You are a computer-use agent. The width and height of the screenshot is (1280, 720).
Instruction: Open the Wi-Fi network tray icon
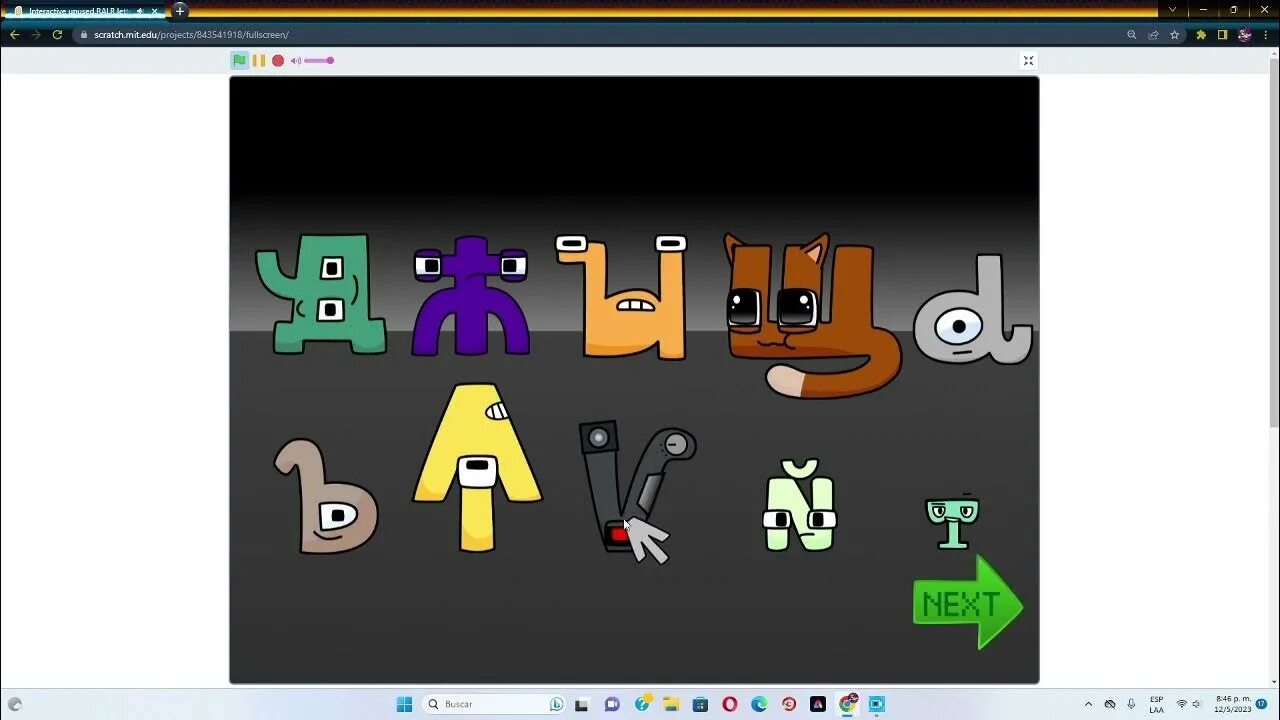[1181, 704]
